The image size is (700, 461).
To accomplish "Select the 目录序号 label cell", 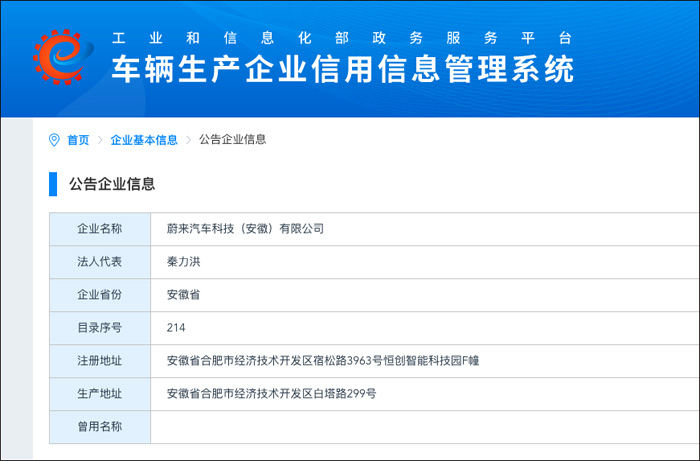I will click(x=100, y=328).
